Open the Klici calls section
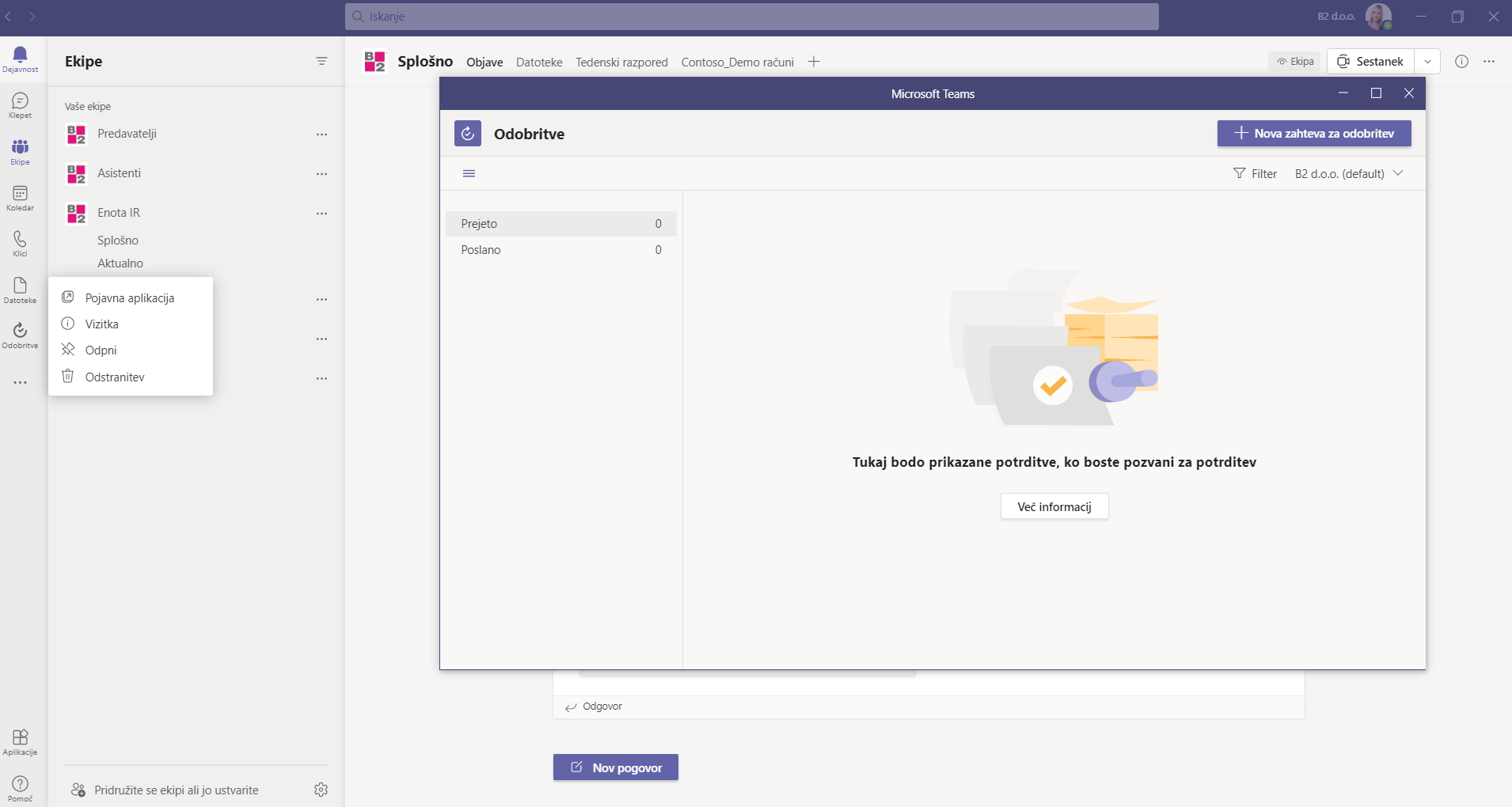Viewport: 1512px width, 807px height. tap(20, 244)
